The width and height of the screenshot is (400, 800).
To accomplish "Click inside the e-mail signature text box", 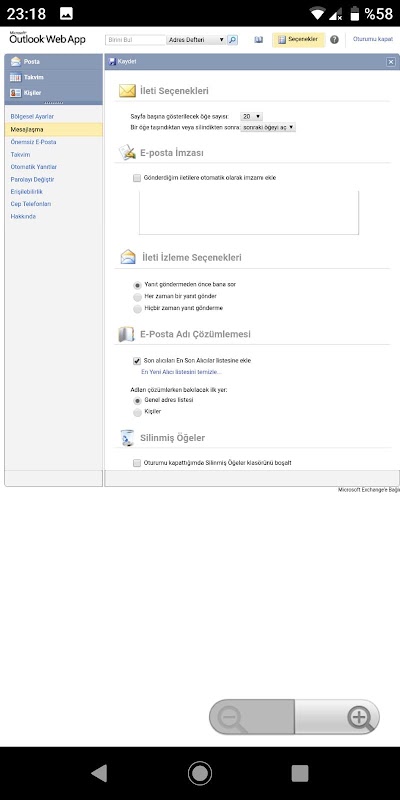I will pos(249,212).
